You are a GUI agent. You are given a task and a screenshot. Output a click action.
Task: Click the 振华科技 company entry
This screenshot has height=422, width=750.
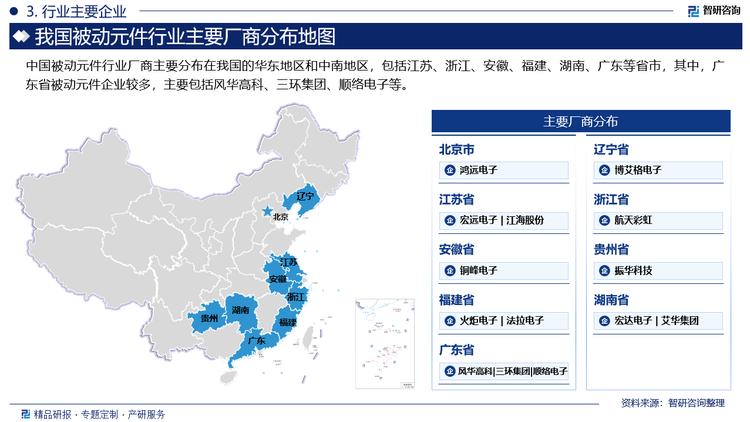coord(658,271)
